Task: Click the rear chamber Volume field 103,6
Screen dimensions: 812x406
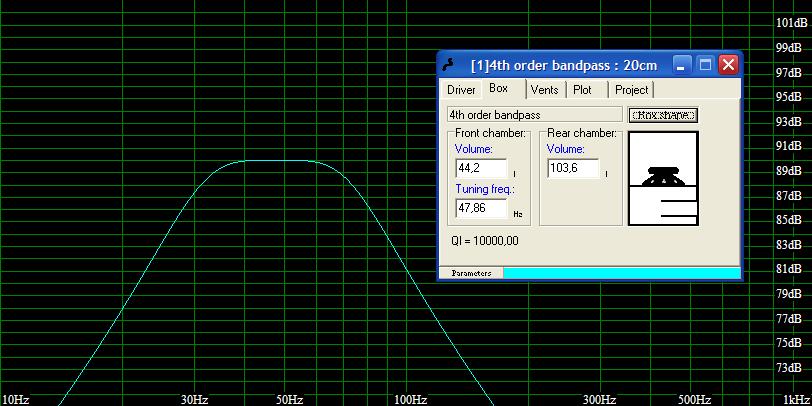Action: [x=573, y=168]
